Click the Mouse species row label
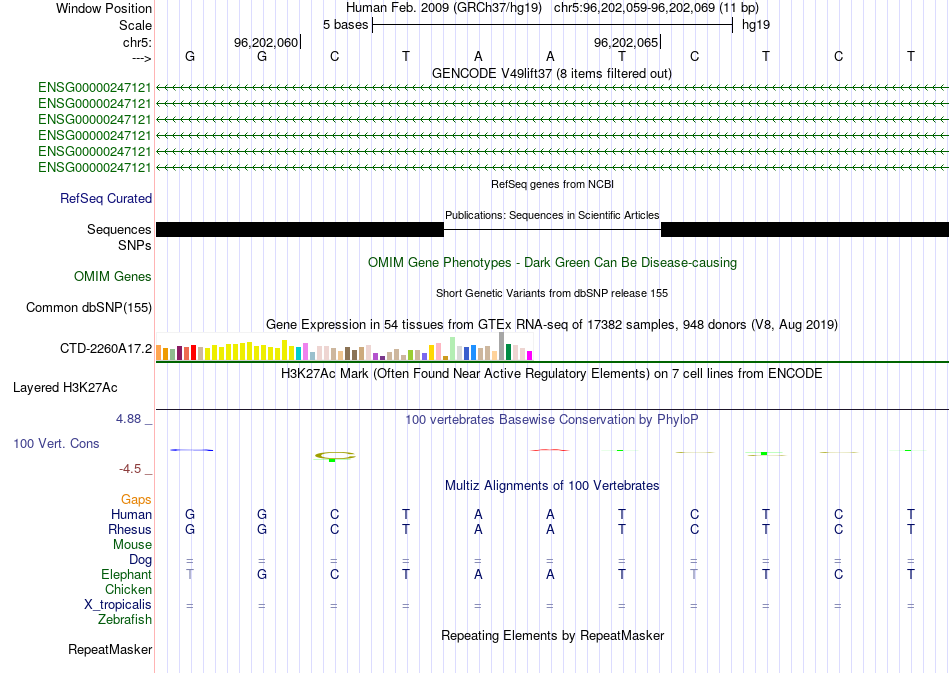Viewport: 950px width, 673px height. click(132, 545)
